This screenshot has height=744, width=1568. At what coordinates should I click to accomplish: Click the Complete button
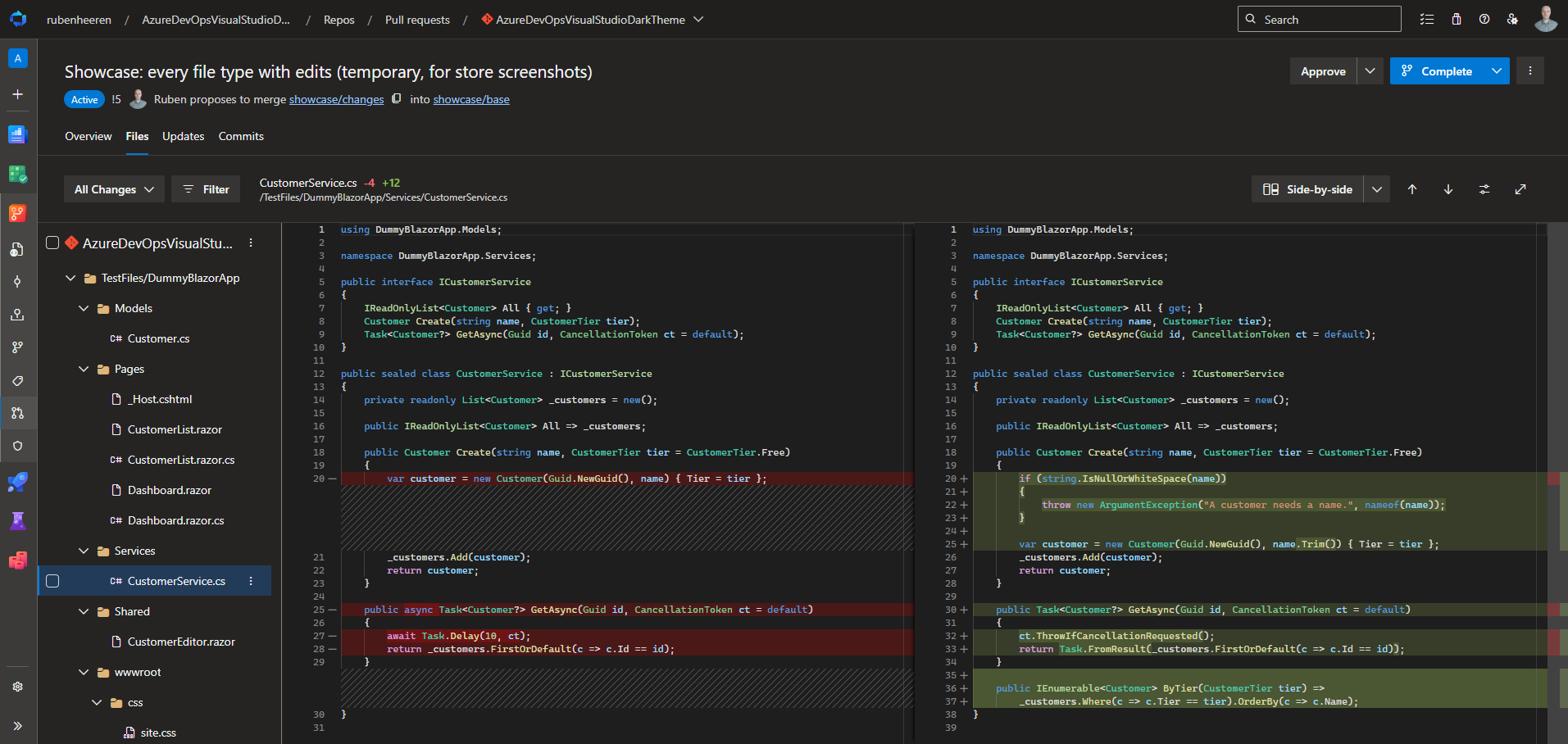pos(1437,71)
